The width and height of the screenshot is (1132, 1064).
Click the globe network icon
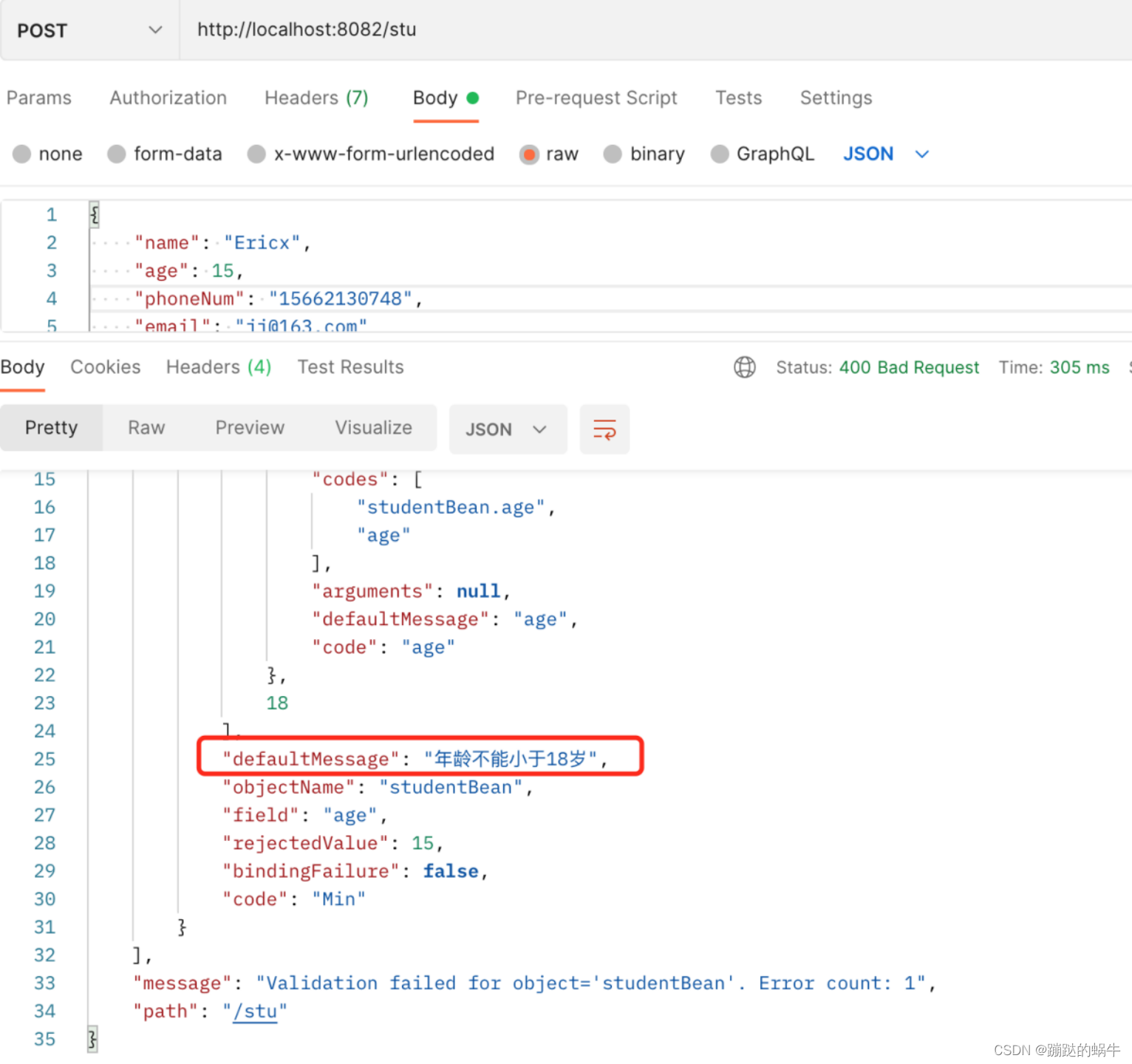745,367
